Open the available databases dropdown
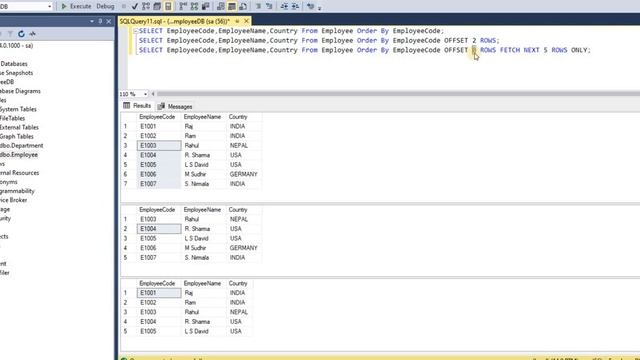Image resolution: width=640 pixels, height=360 pixels. coord(49,7)
